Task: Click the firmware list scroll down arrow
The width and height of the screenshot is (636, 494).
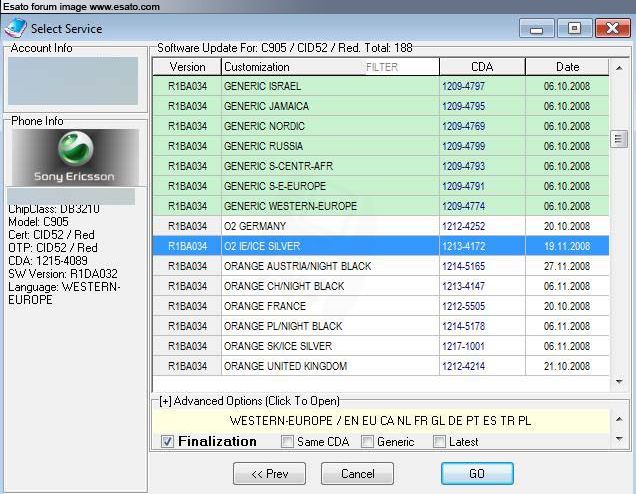Action: (619, 381)
